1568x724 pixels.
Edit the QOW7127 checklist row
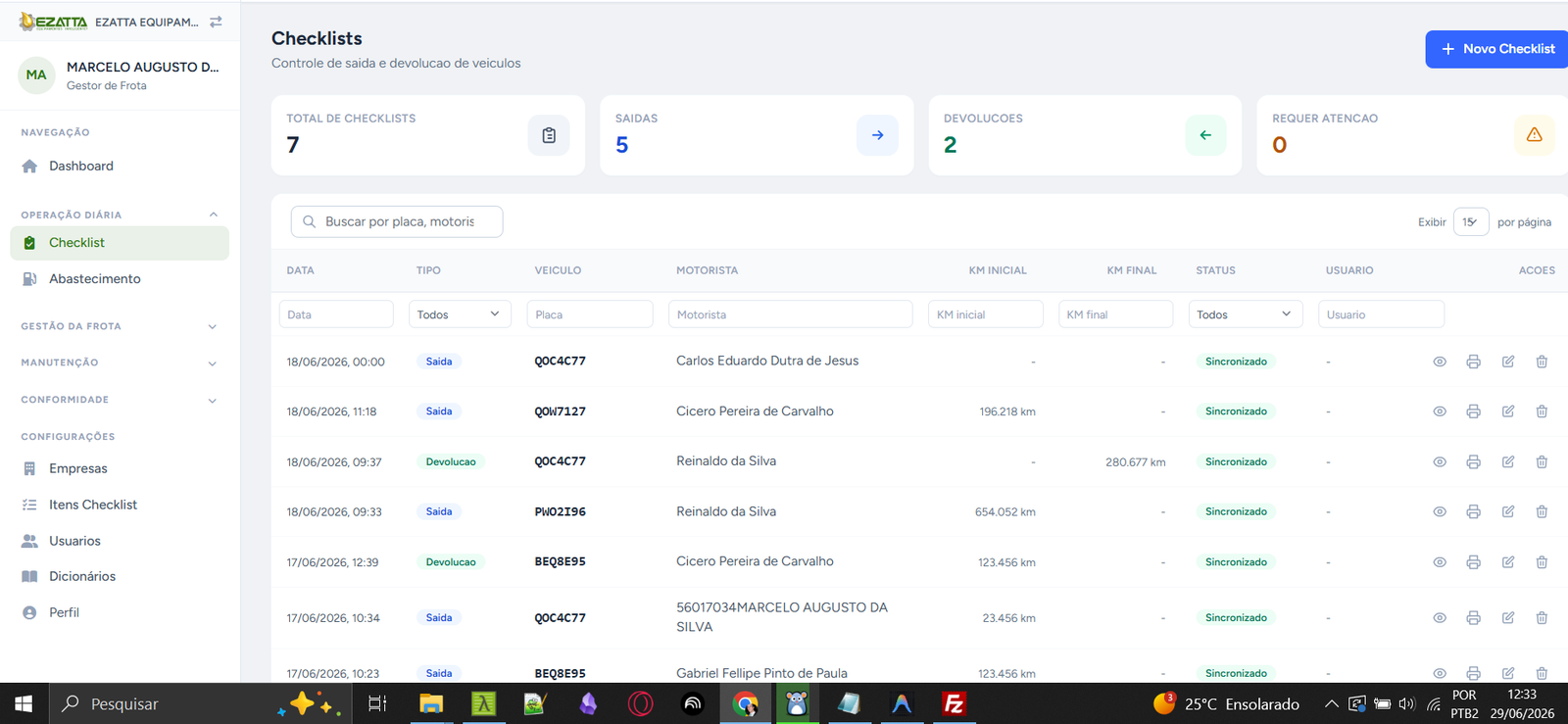[x=1508, y=411]
